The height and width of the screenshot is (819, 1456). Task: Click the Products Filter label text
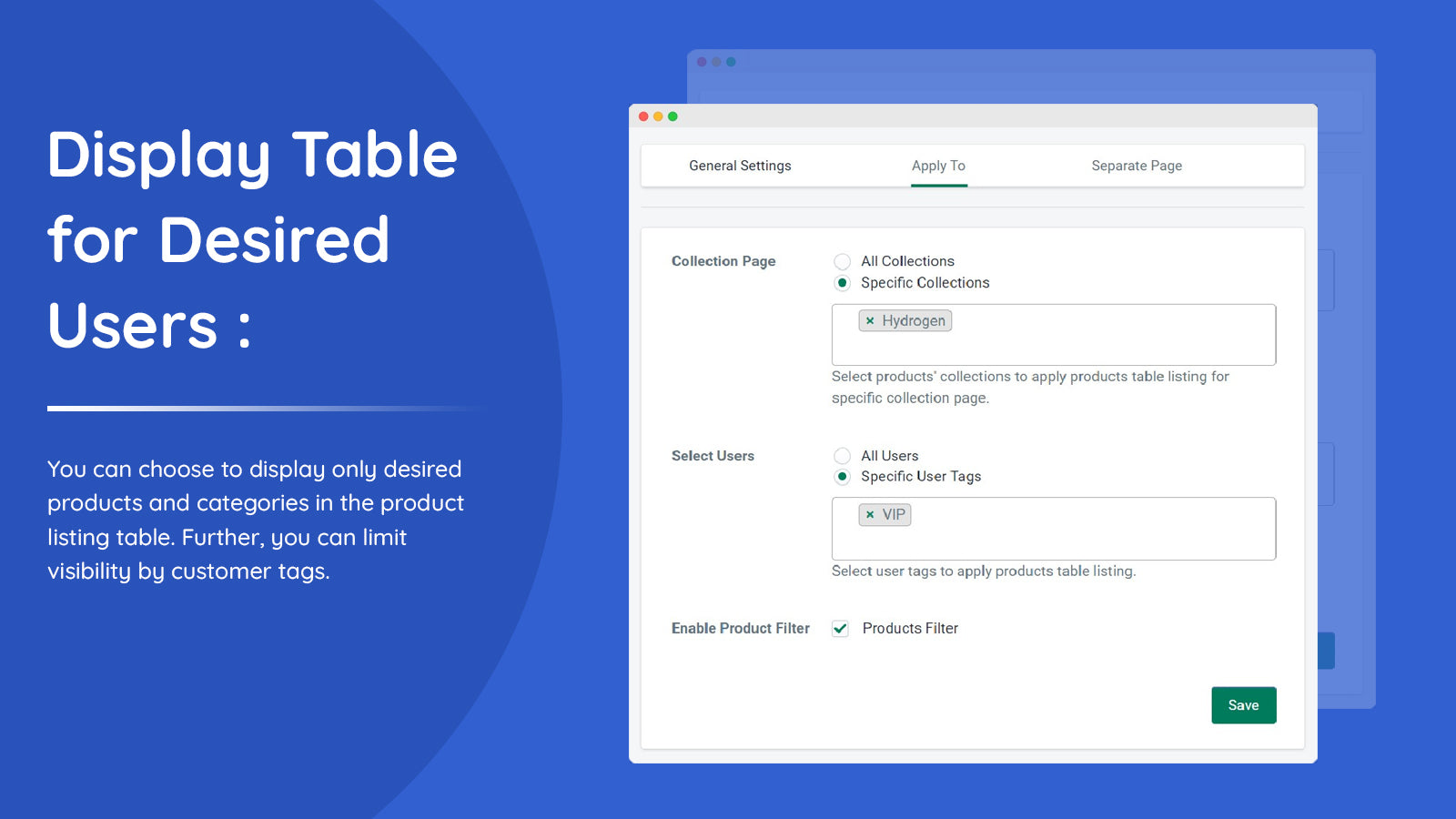[x=910, y=629]
